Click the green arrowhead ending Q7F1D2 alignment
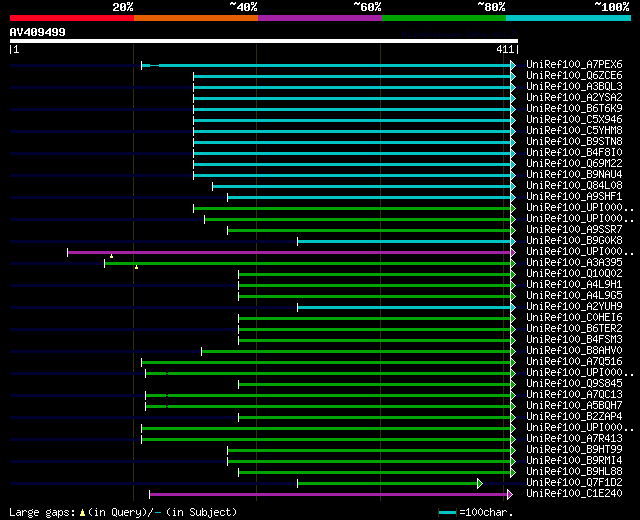This screenshot has width=640, height=520. pyautogui.click(x=480, y=484)
